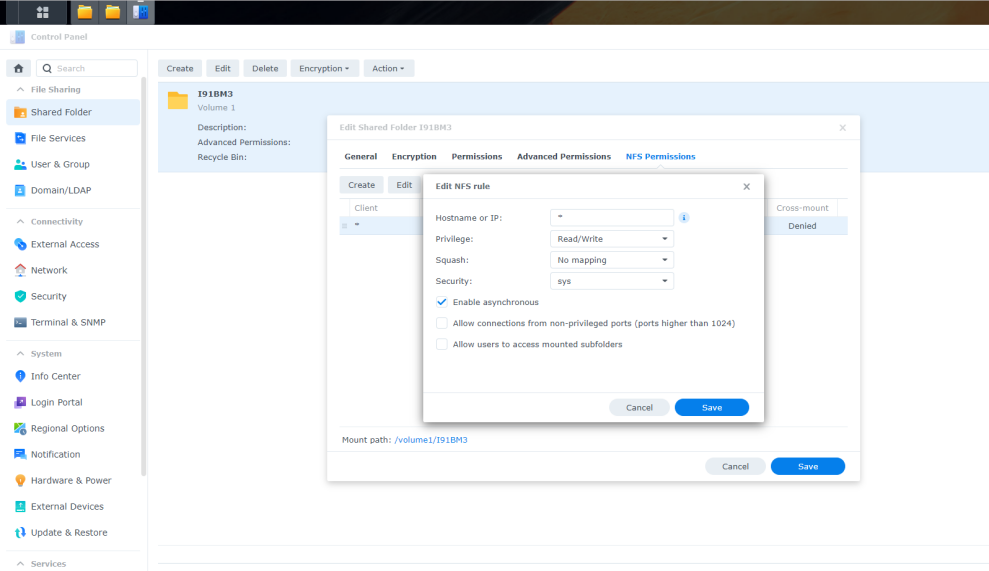Viewport: 989px width, 571px height.
Task: Switch to the Advanced Permissions tab
Action: (x=563, y=157)
